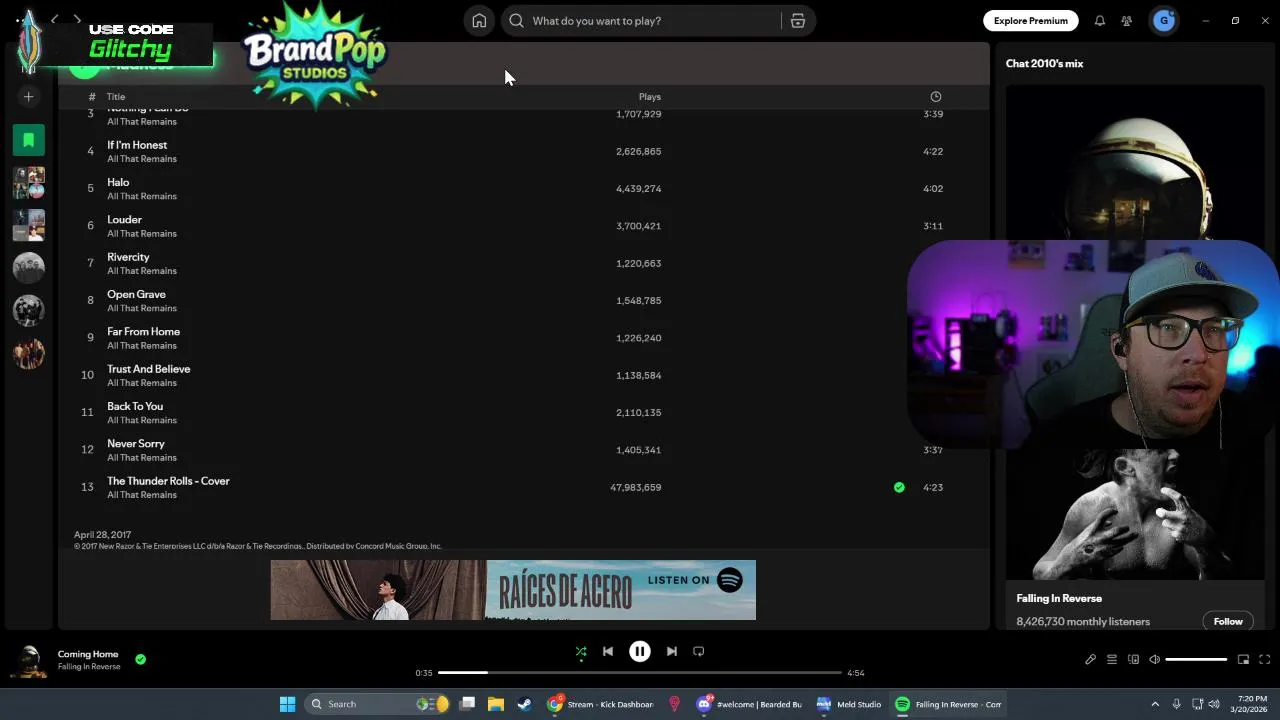Mute the volume speaker icon
This screenshot has width=1280, height=720.
[x=1154, y=660]
